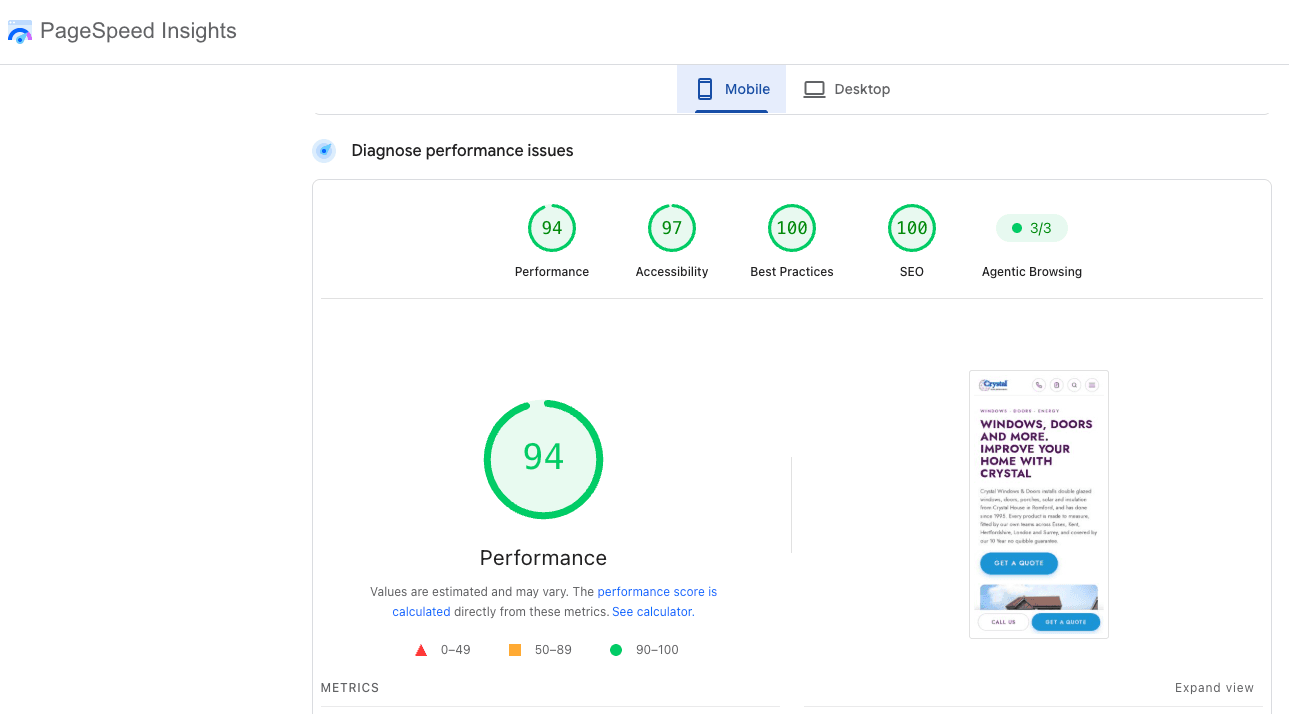Click the large Performance 94 gauge

pyautogui.click(x=543, y=459)
